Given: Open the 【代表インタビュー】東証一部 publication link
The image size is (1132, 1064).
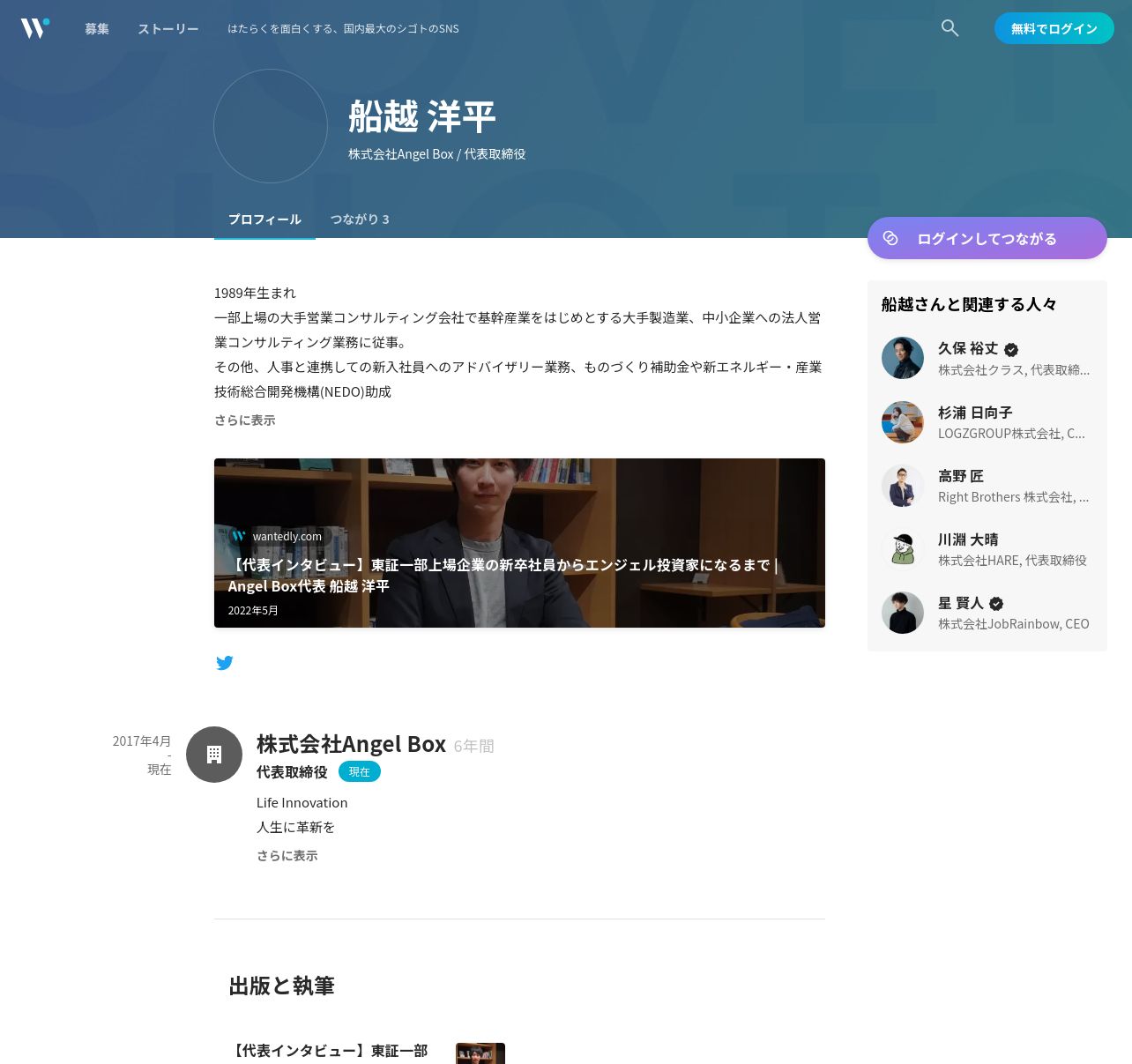Looking at the screenshot, I should pos(328,1051).
